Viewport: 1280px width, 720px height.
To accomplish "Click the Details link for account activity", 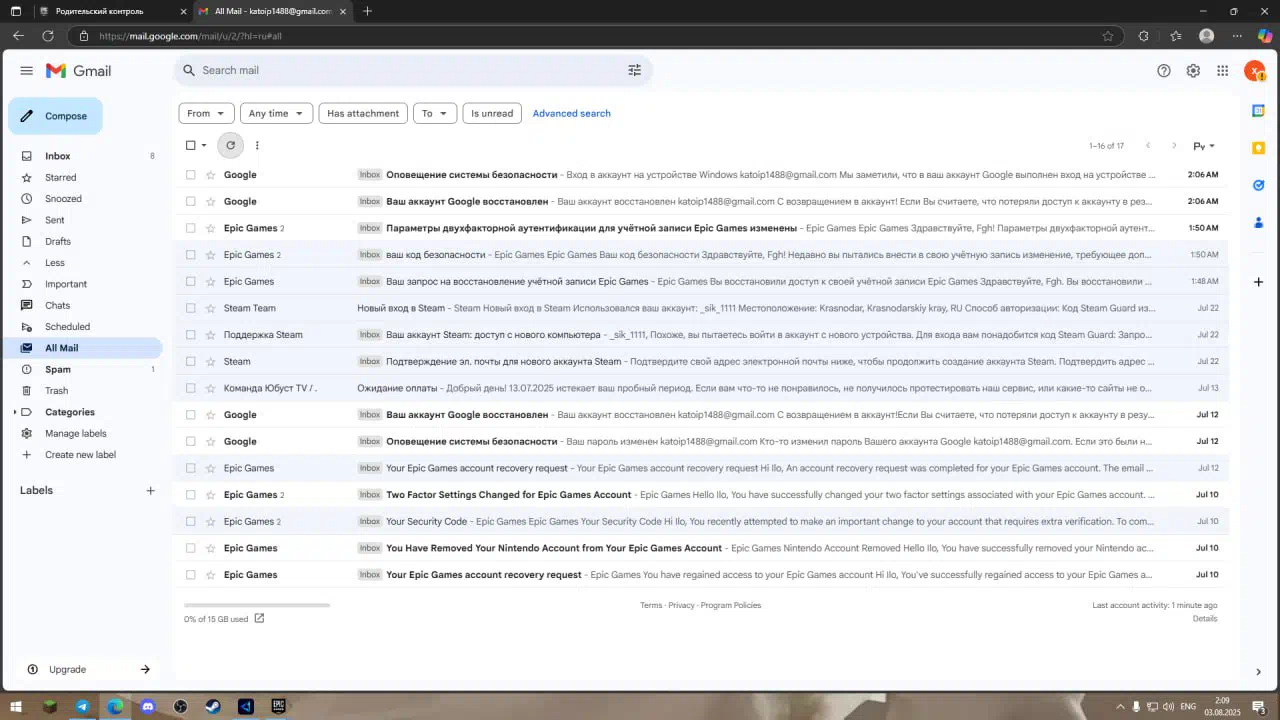I will [x=1205, y=619].
